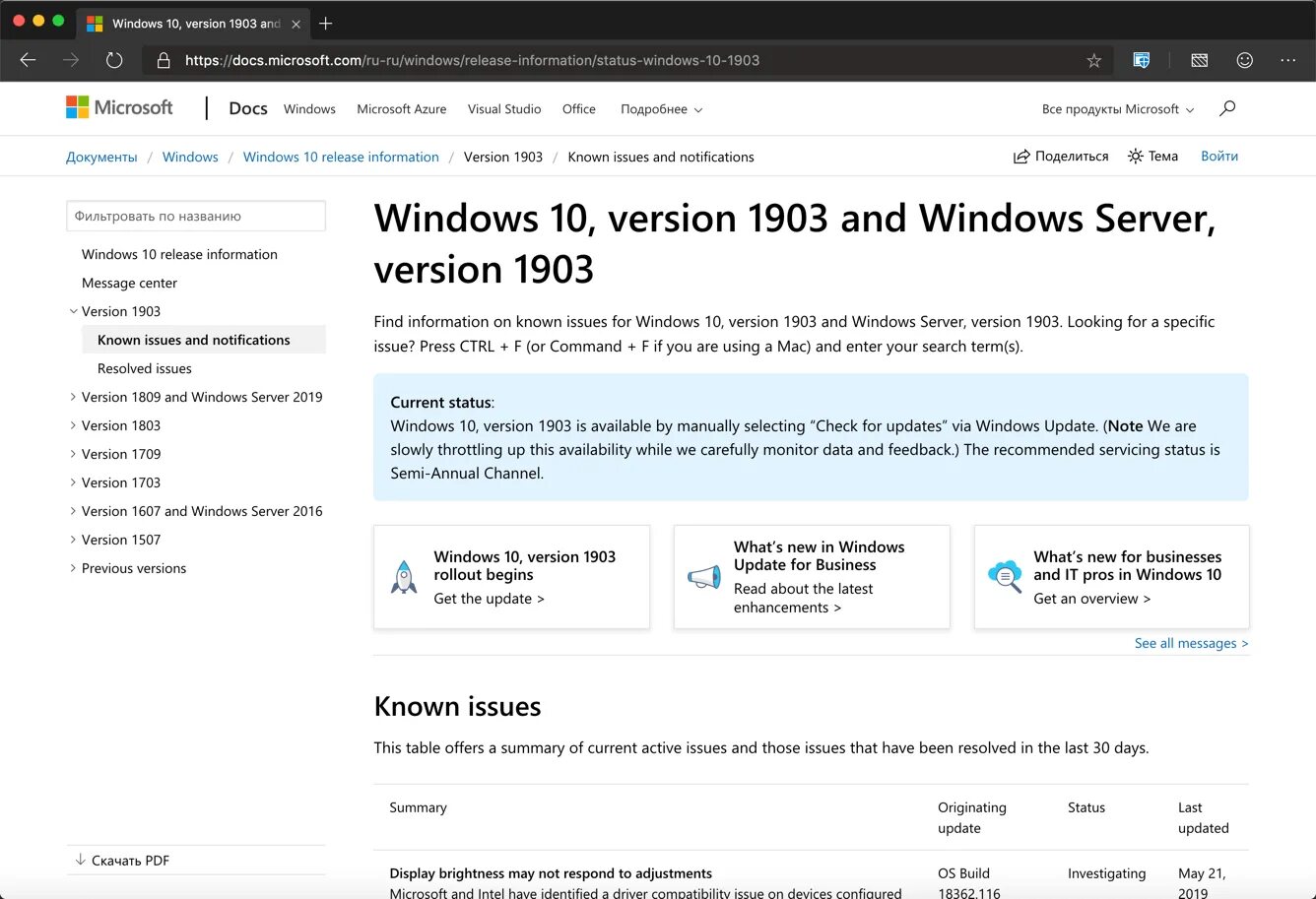Viewport: 1316px width, 899px height.
Task: Open Get an overview link
Action: (x=1091, y=599)
